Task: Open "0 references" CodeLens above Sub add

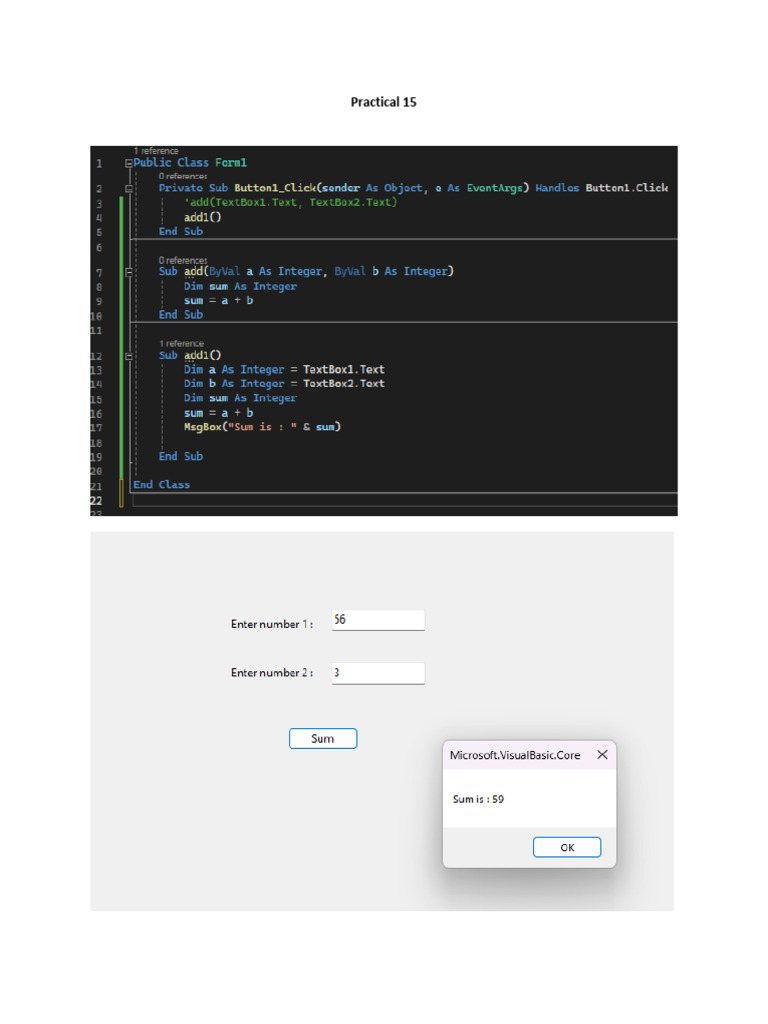Action: 182,260
